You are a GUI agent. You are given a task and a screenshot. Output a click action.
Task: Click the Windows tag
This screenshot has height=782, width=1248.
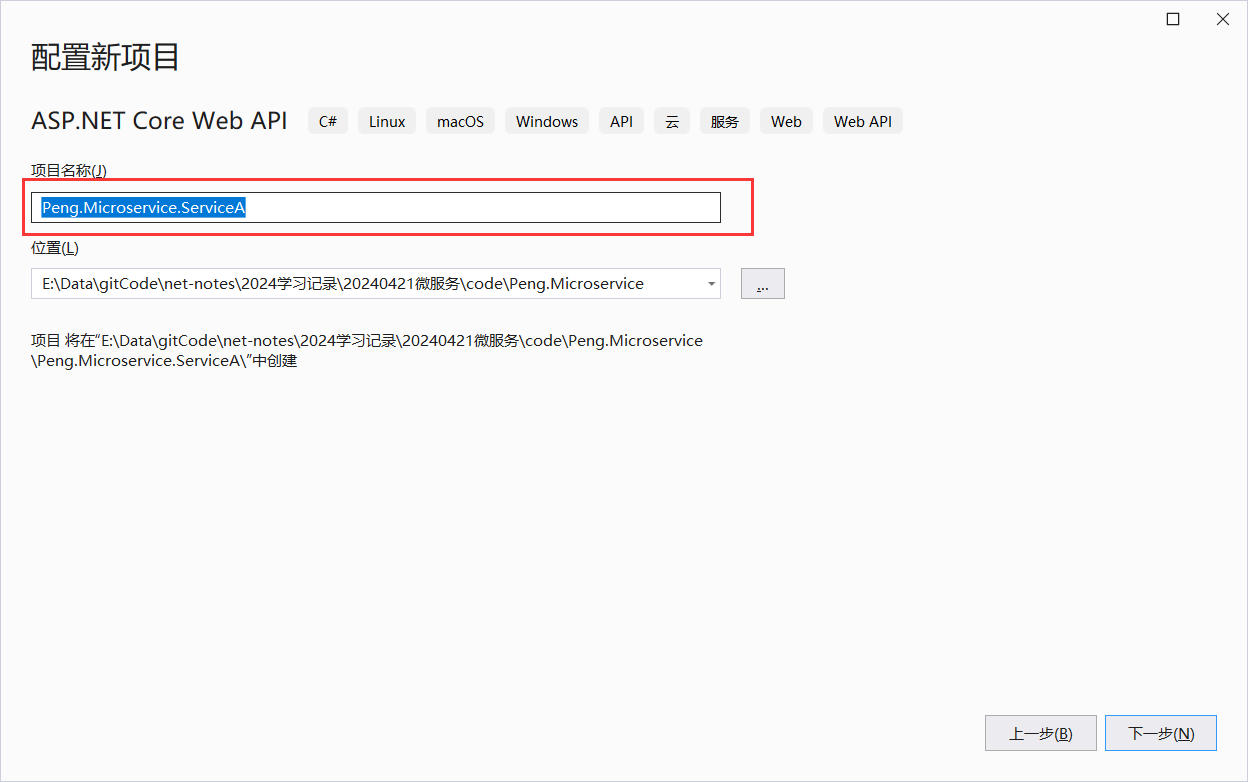tap(547, 121)
